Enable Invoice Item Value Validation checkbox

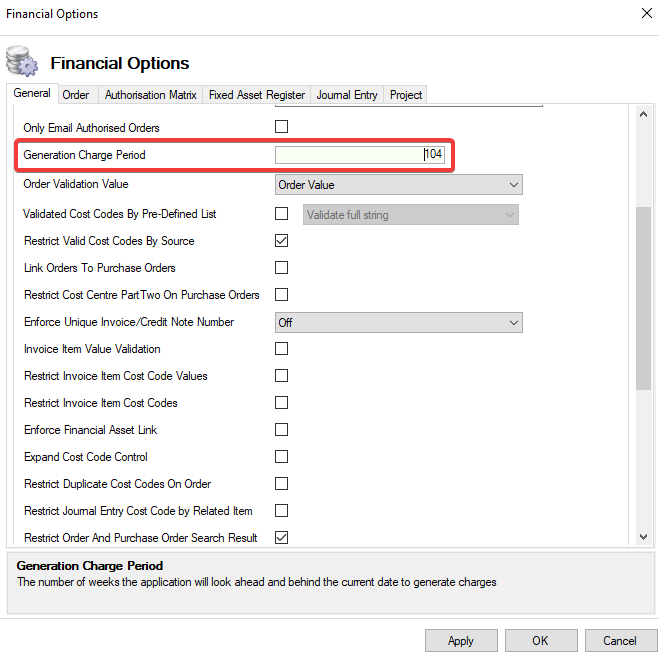(281, 349)
